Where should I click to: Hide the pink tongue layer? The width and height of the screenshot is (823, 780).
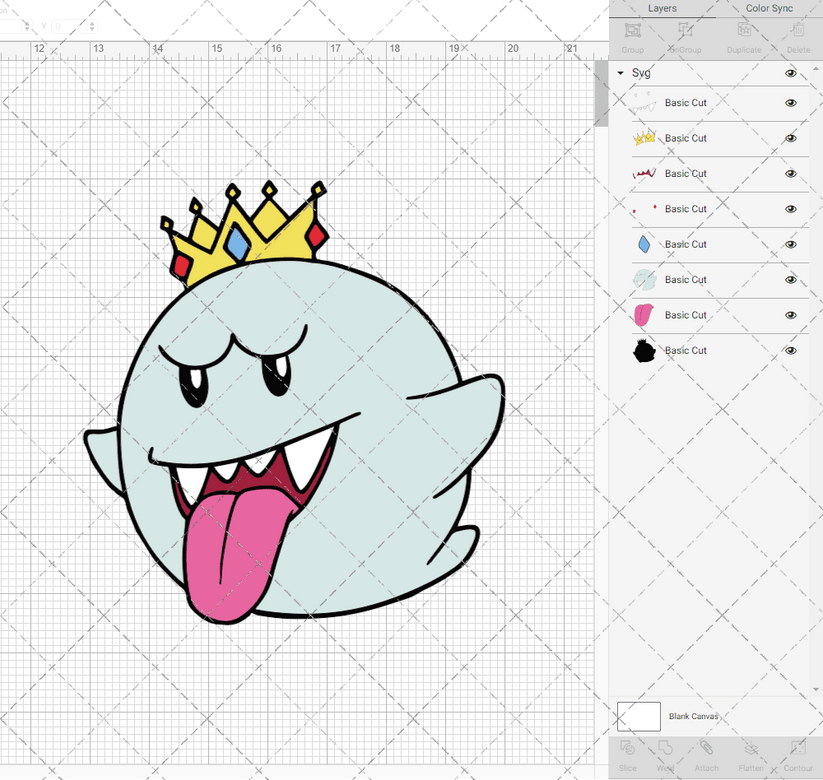tap(790, 315)
